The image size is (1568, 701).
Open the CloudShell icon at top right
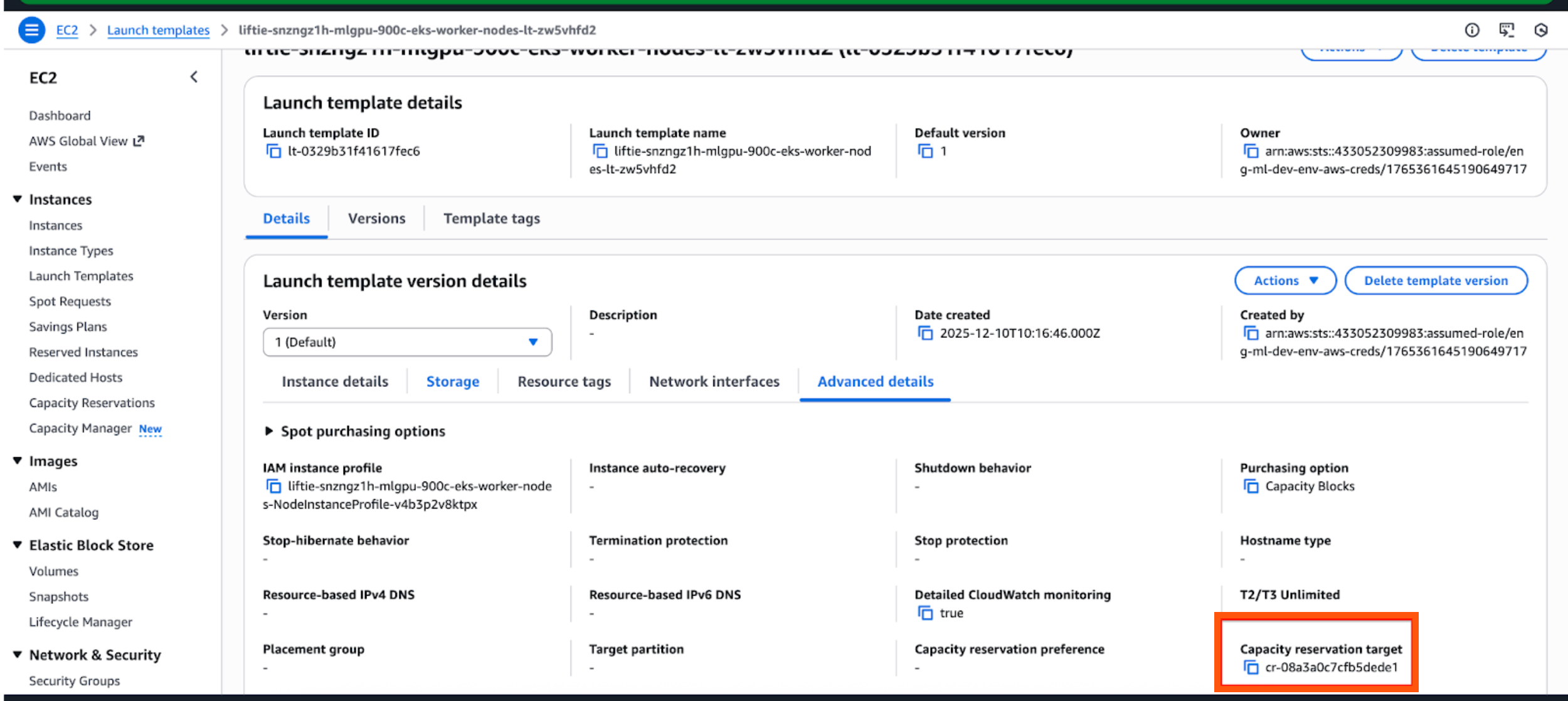click(1506, 30)
